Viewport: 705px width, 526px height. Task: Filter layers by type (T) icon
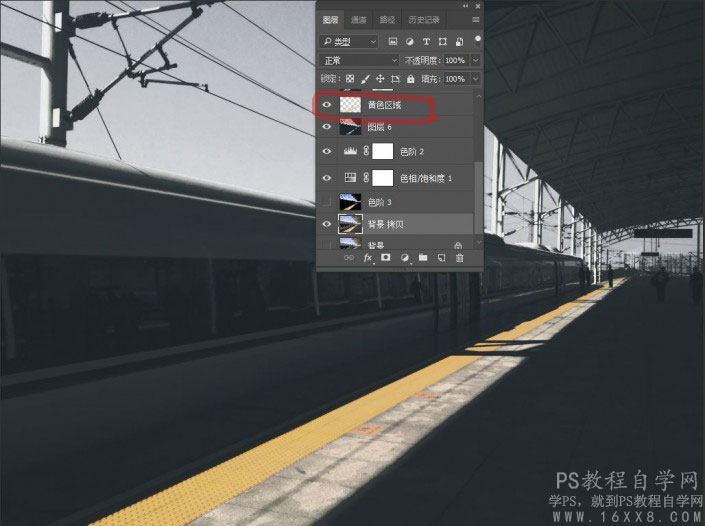click(426, 42)
